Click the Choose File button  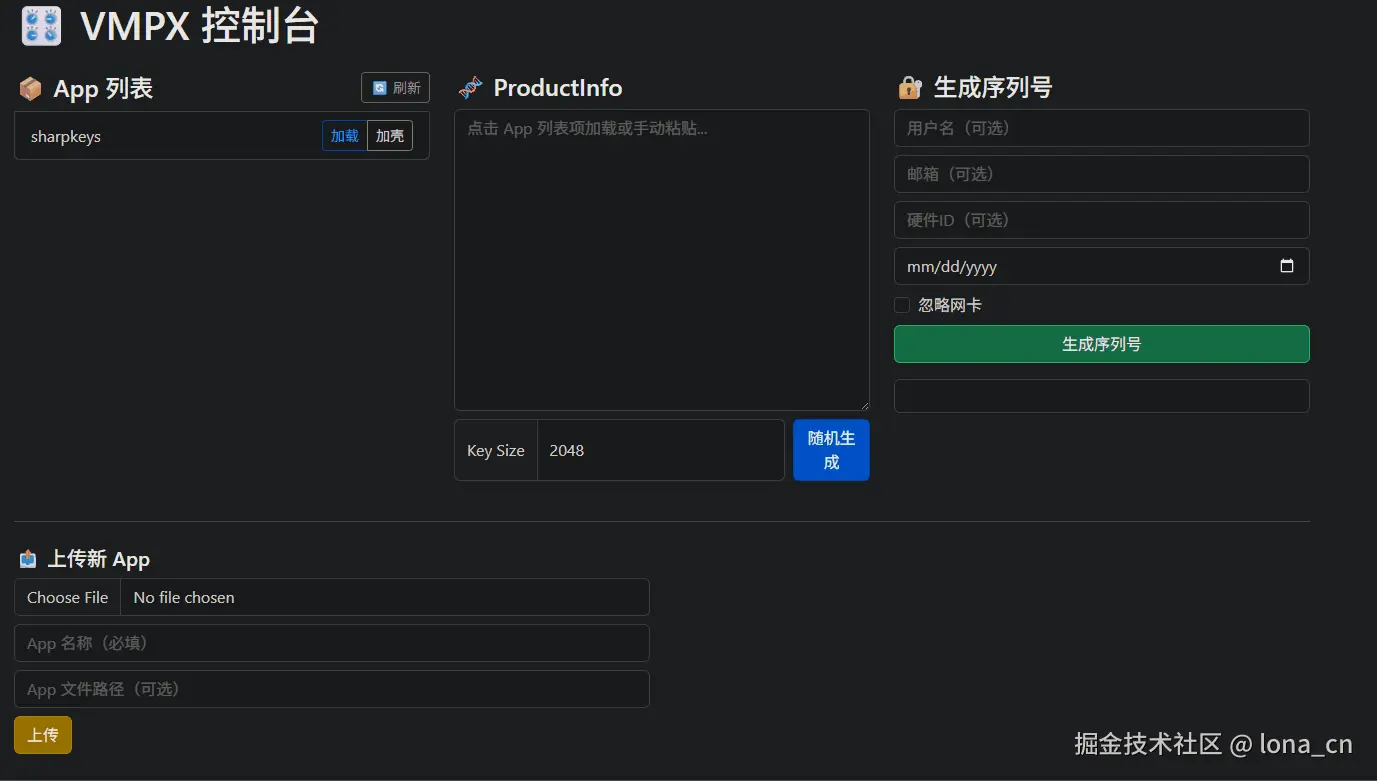coord(66,597)
